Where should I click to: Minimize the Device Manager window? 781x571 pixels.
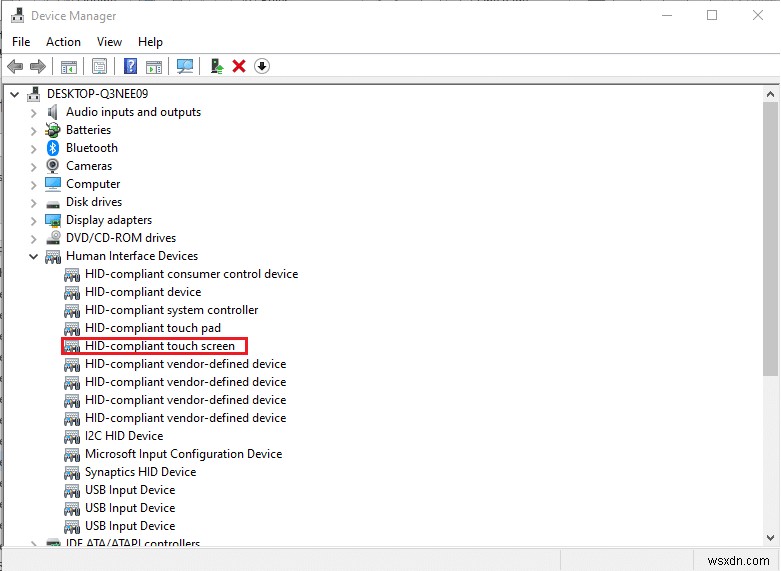point(667,15)
